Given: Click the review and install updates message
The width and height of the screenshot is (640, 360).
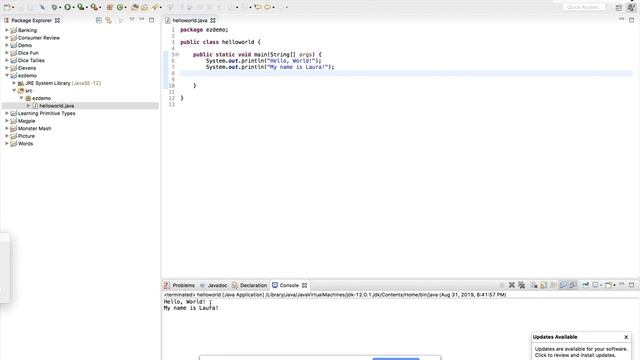Looking at the screenshot, I should (x=581, y=352).
